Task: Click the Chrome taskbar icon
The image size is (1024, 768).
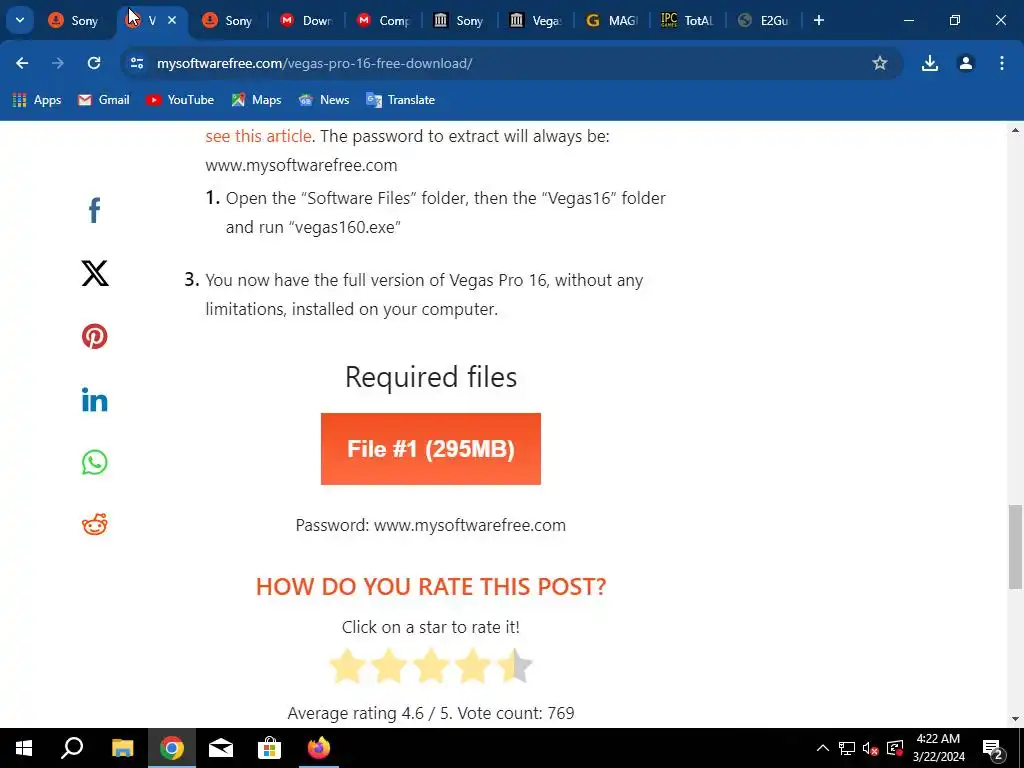Action: [172, 748]
